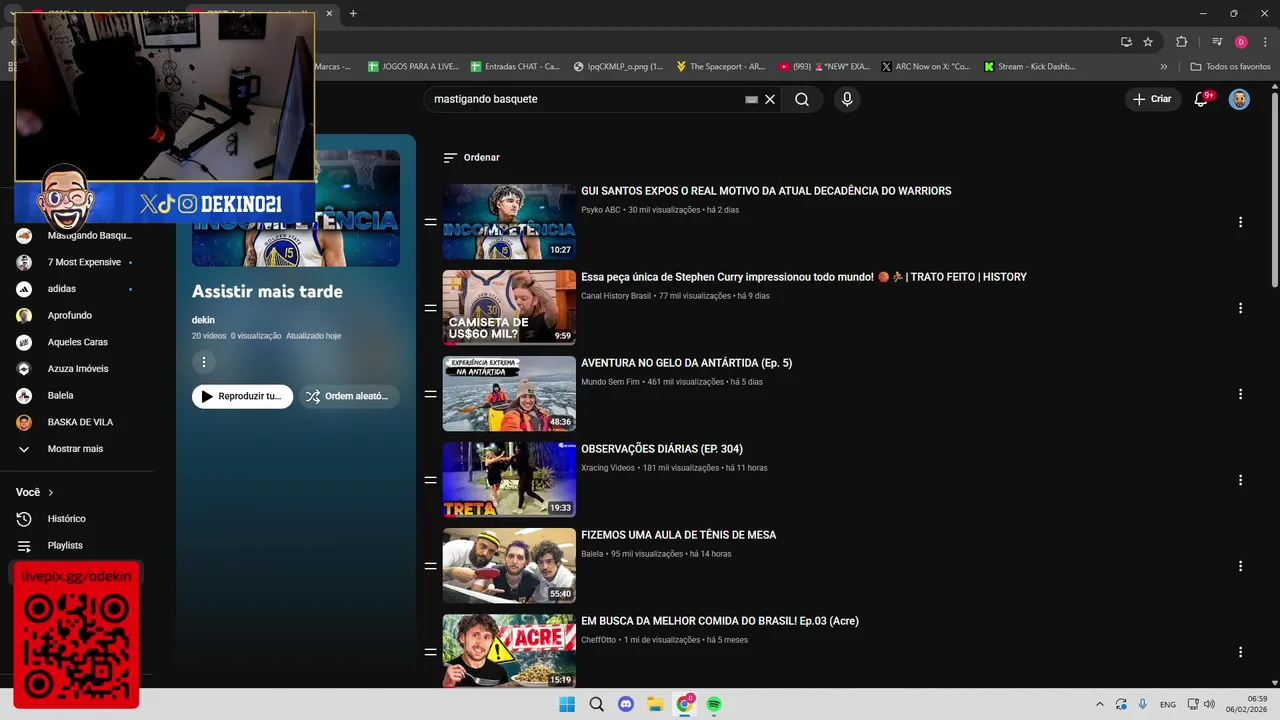The width and height of the screenshot is (1280, 720).
Task: Open the Entradas CHAT bookmark
Action: coord(516,66)
